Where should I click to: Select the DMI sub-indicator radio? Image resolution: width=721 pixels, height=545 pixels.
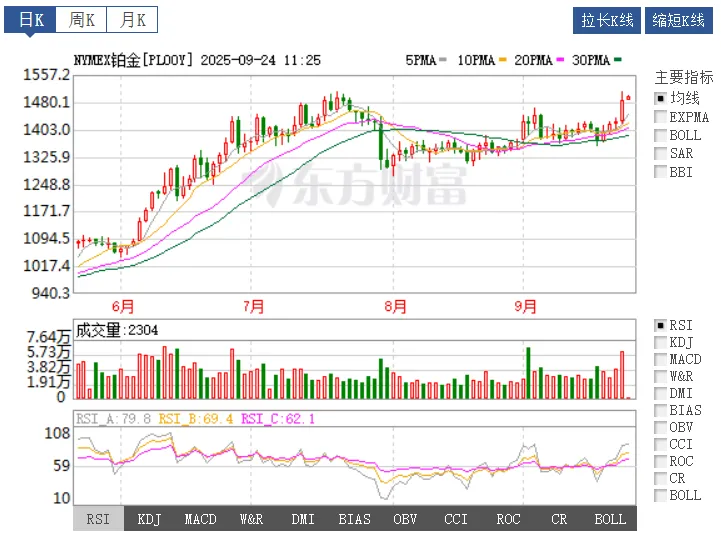pos(660,393)
